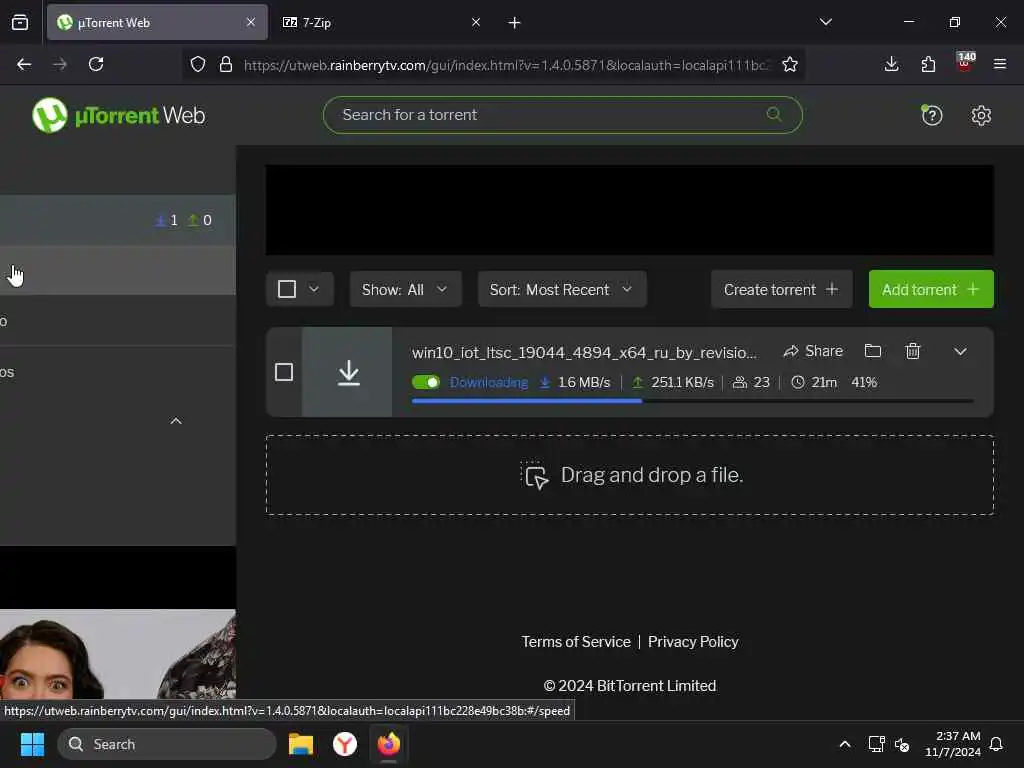Click the browser address bar URL
1024x768 pixels.
507,65
